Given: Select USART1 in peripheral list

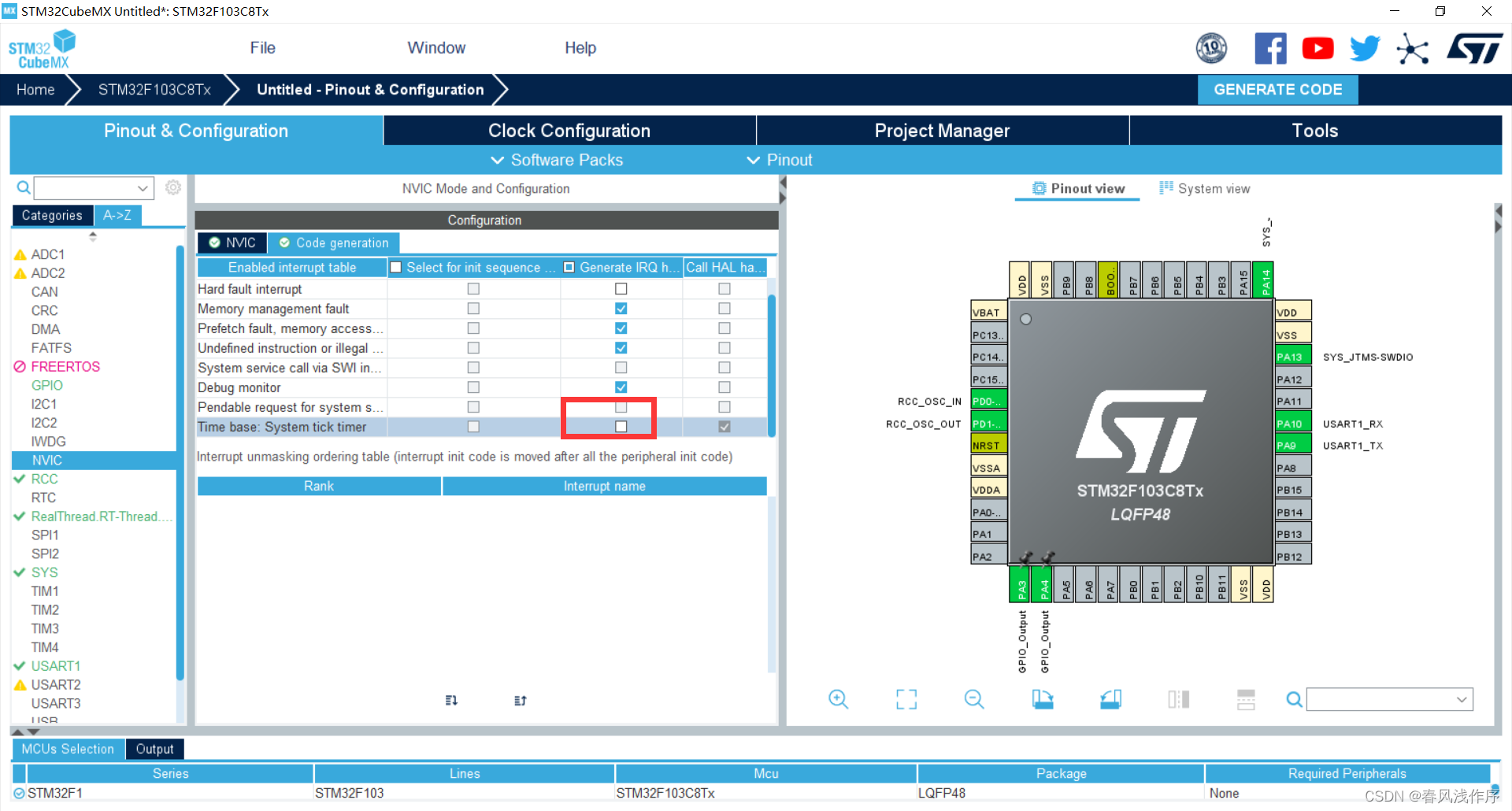Looking at the screenshot, I should pyautogui.click(x=55, y=666).
